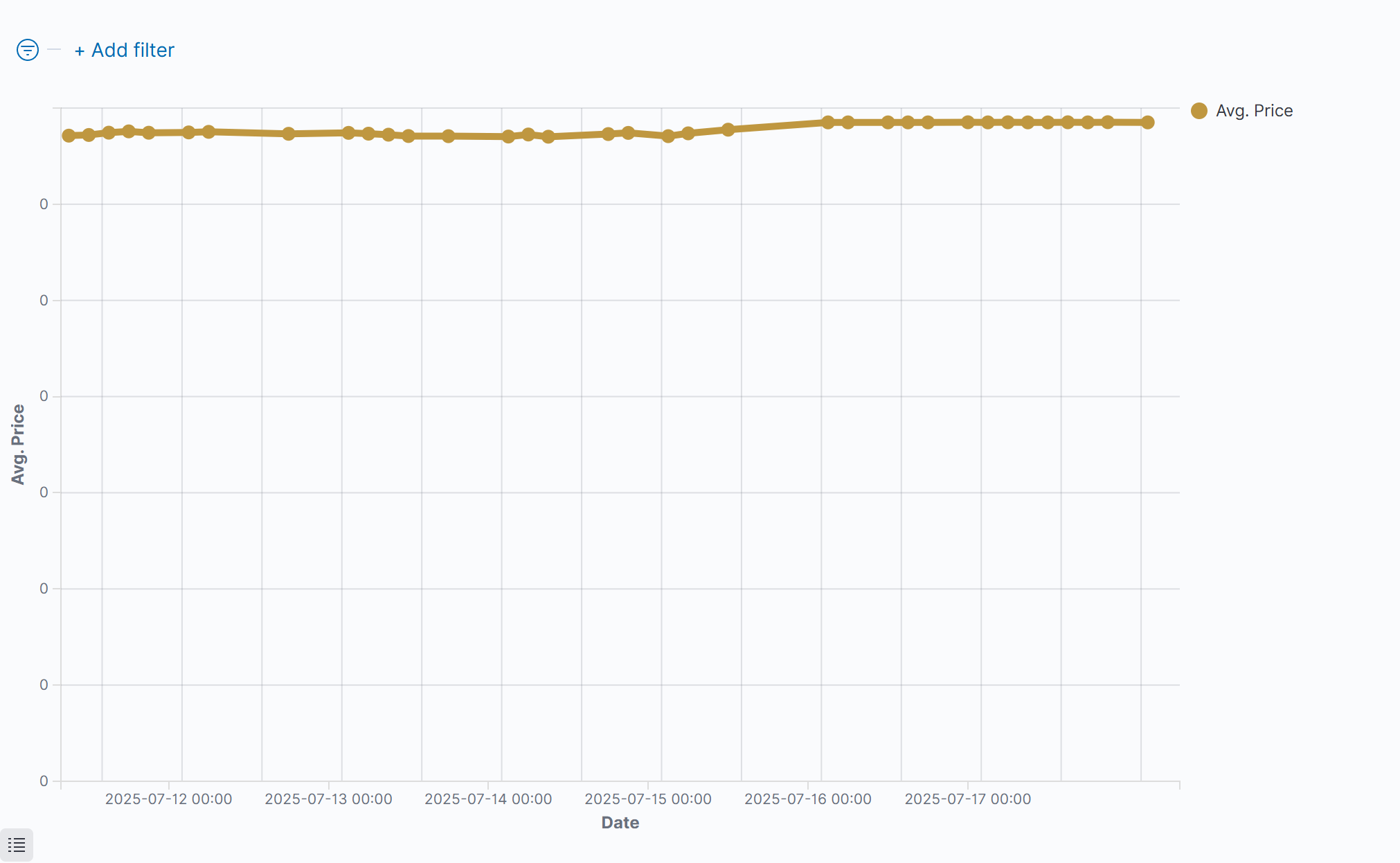The height and width of the screenshot is (863, 1400).
Task: Click the 2025-07-14 00:00 axis label
Action: coord(488,799)
